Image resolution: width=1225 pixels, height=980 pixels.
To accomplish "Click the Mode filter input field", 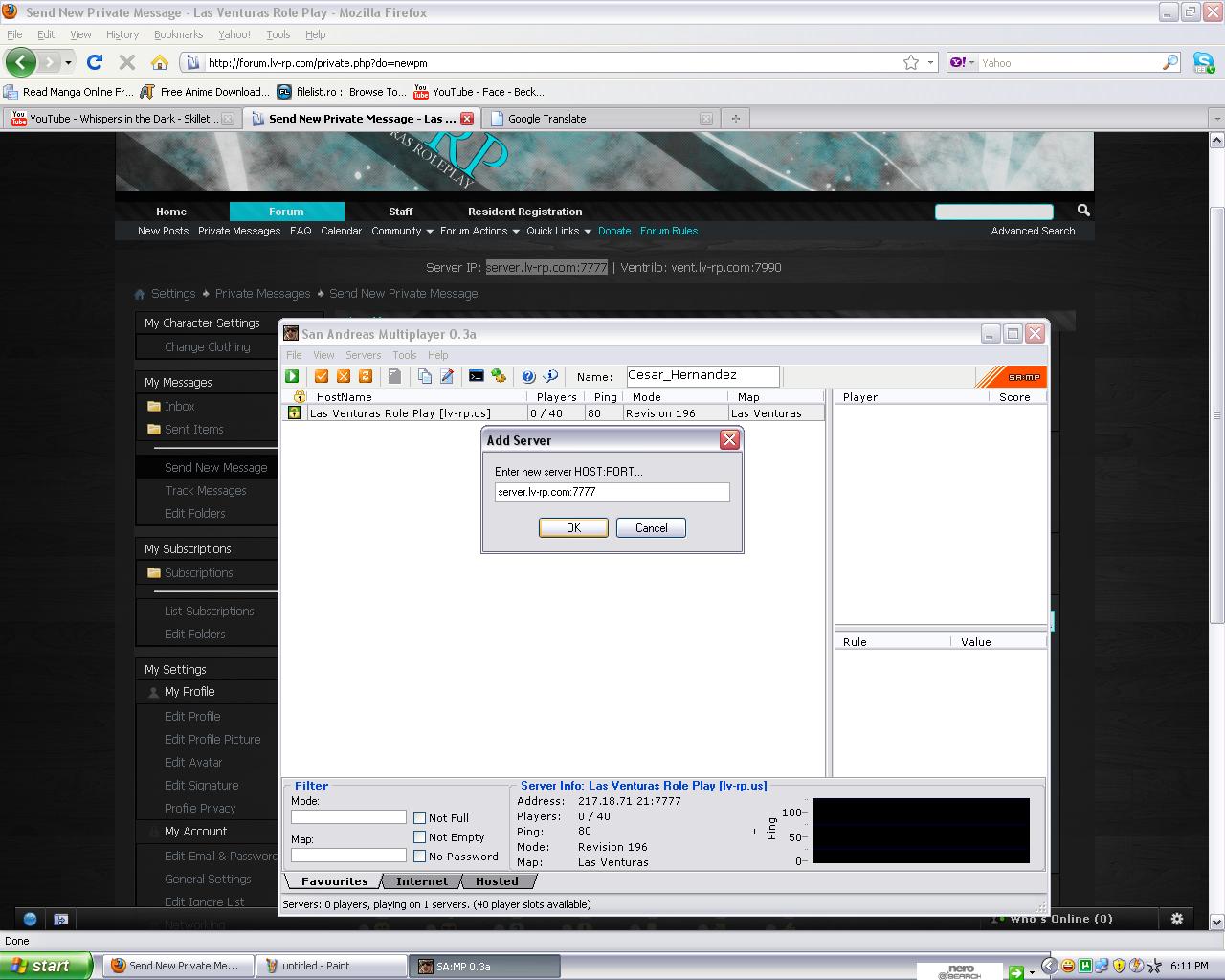I will pos(348,816).
